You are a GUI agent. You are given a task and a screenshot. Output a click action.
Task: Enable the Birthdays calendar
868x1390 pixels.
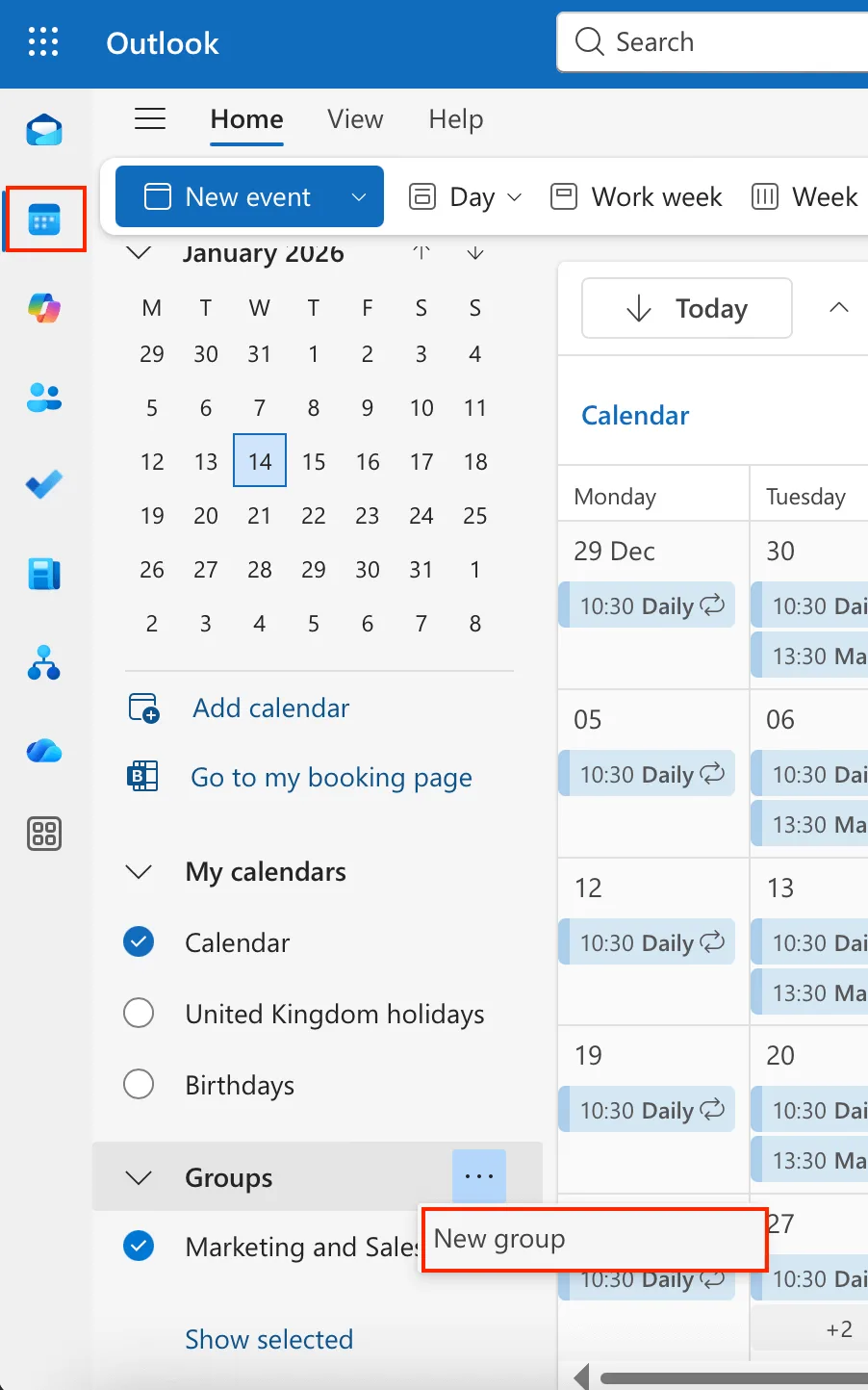coord(139,1084)
